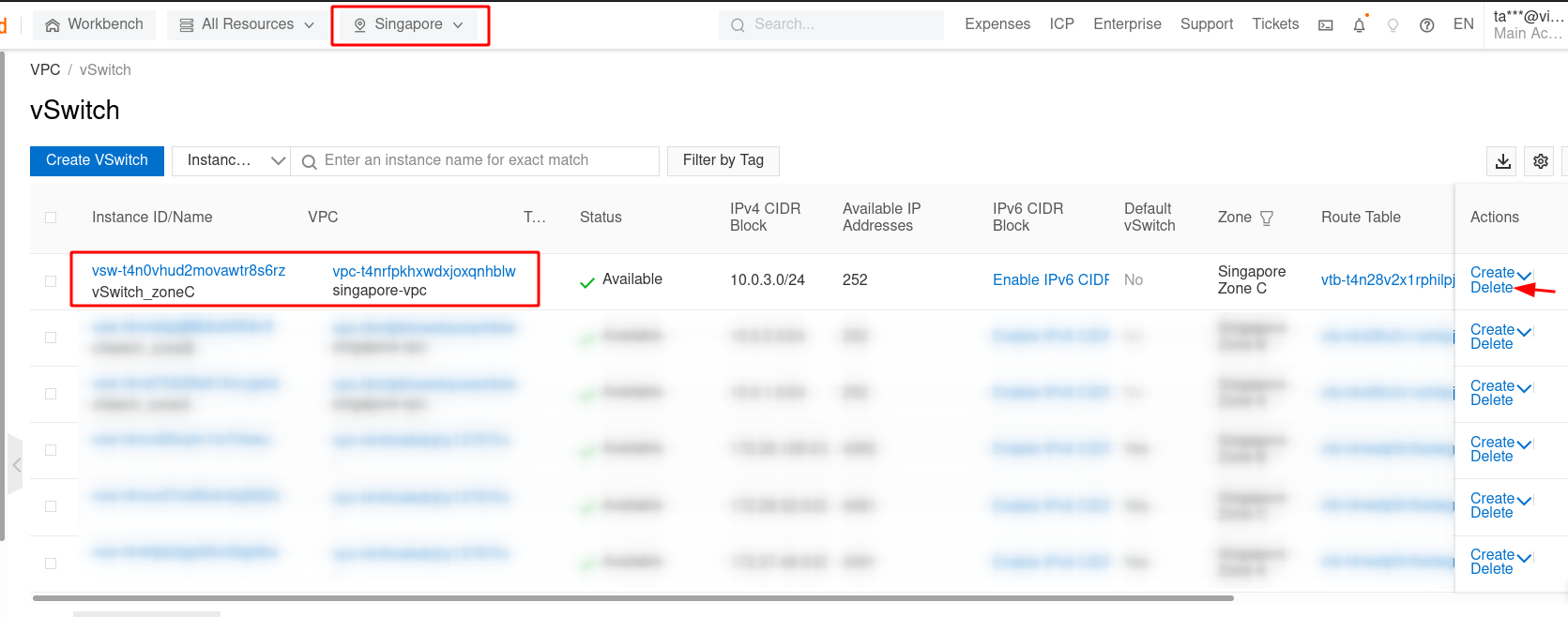Delete the vSwitch_zoneC vSwitch

click(1490, 288)
